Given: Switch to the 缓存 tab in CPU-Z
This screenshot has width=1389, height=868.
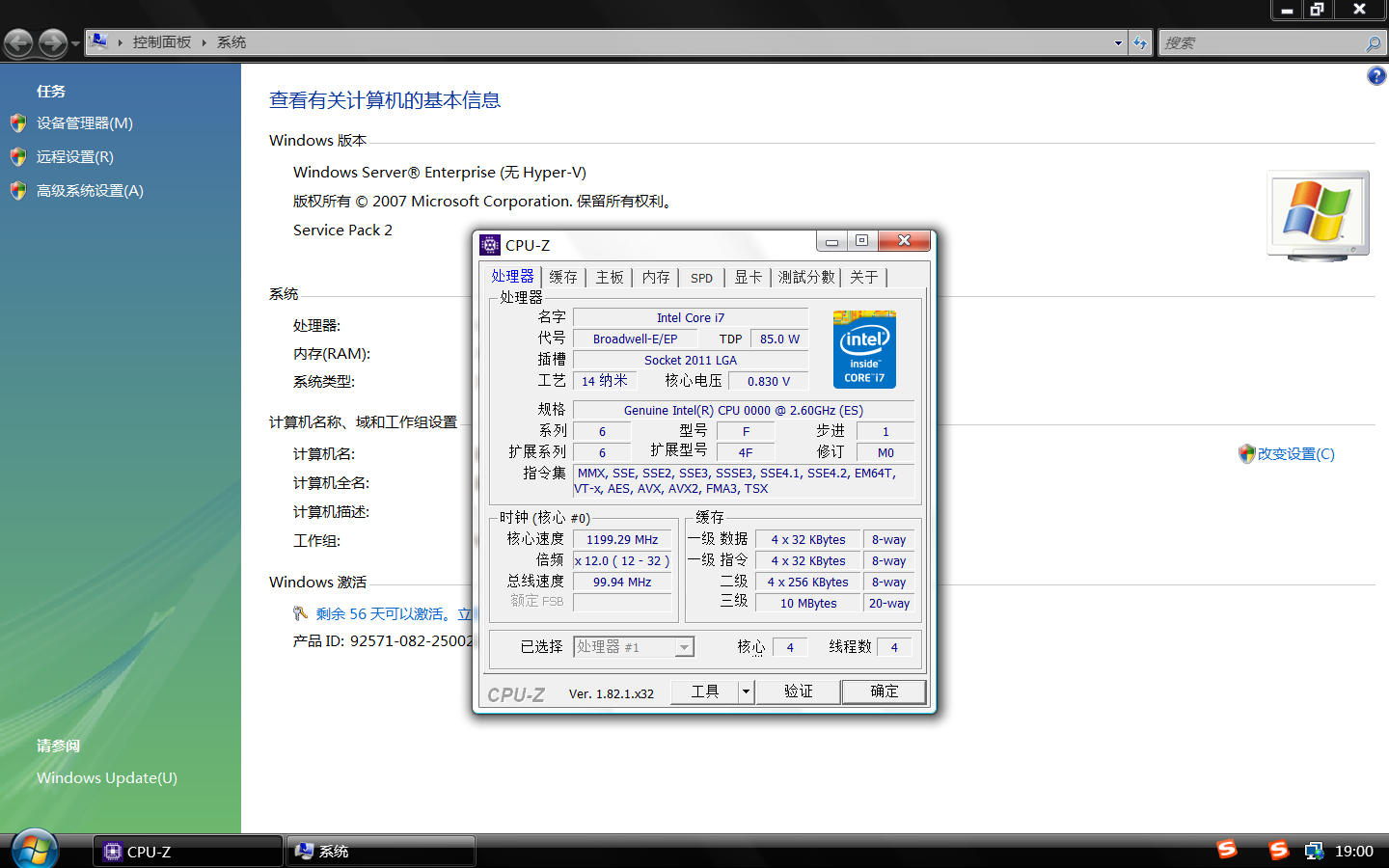Looking at the screenshot, I should pos(563,278).
